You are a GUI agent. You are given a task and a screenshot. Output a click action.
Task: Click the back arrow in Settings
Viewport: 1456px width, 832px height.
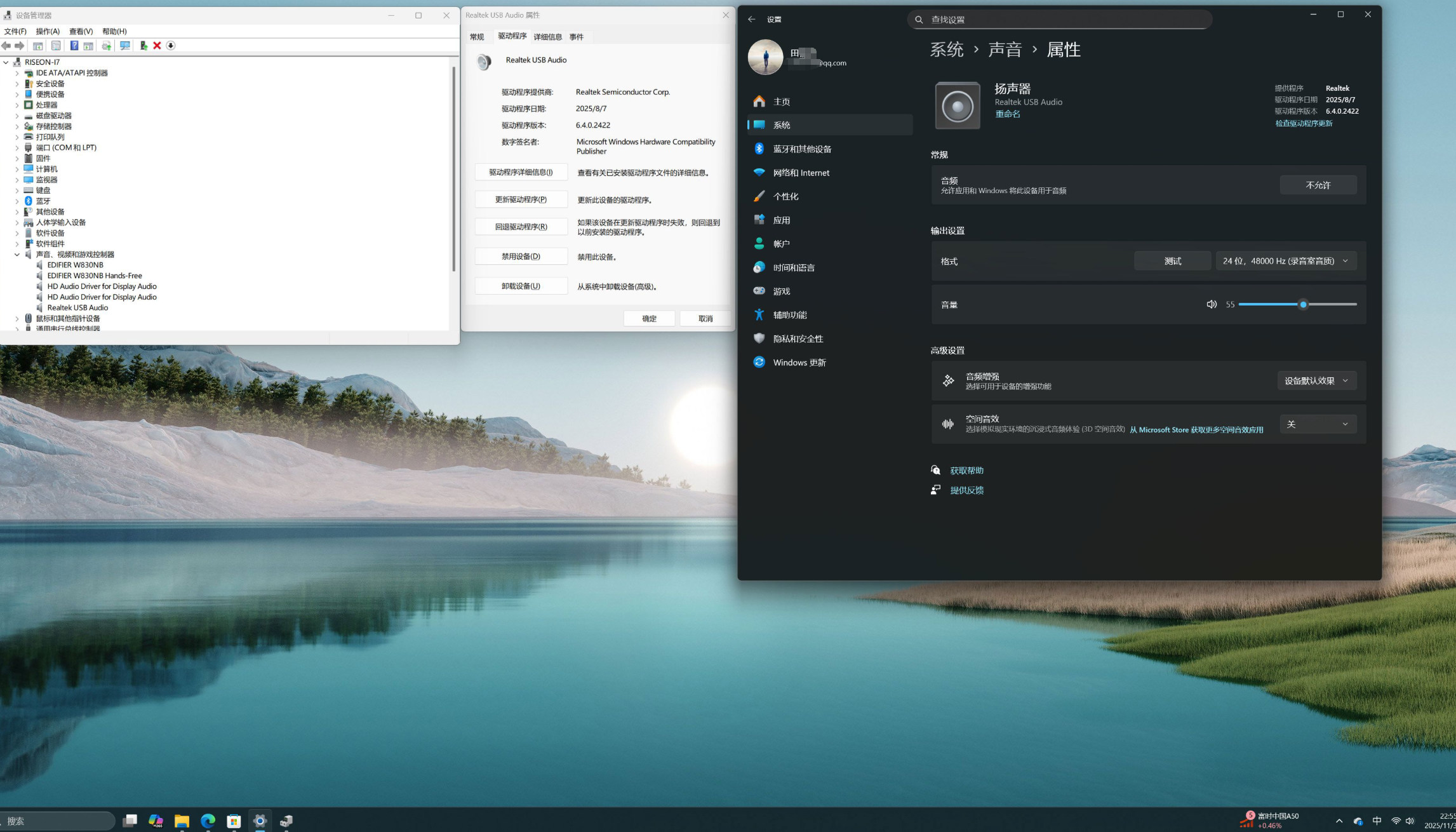point(752,20)
